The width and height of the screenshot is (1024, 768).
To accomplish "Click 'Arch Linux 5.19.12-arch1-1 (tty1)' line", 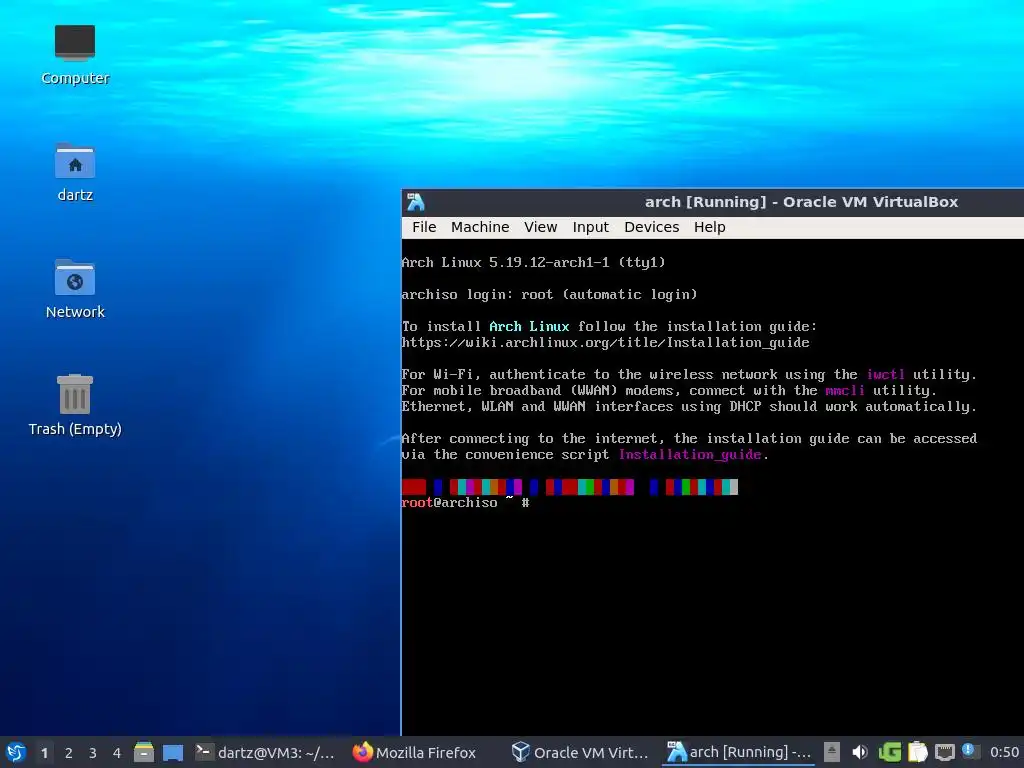I will pos(534,263).
